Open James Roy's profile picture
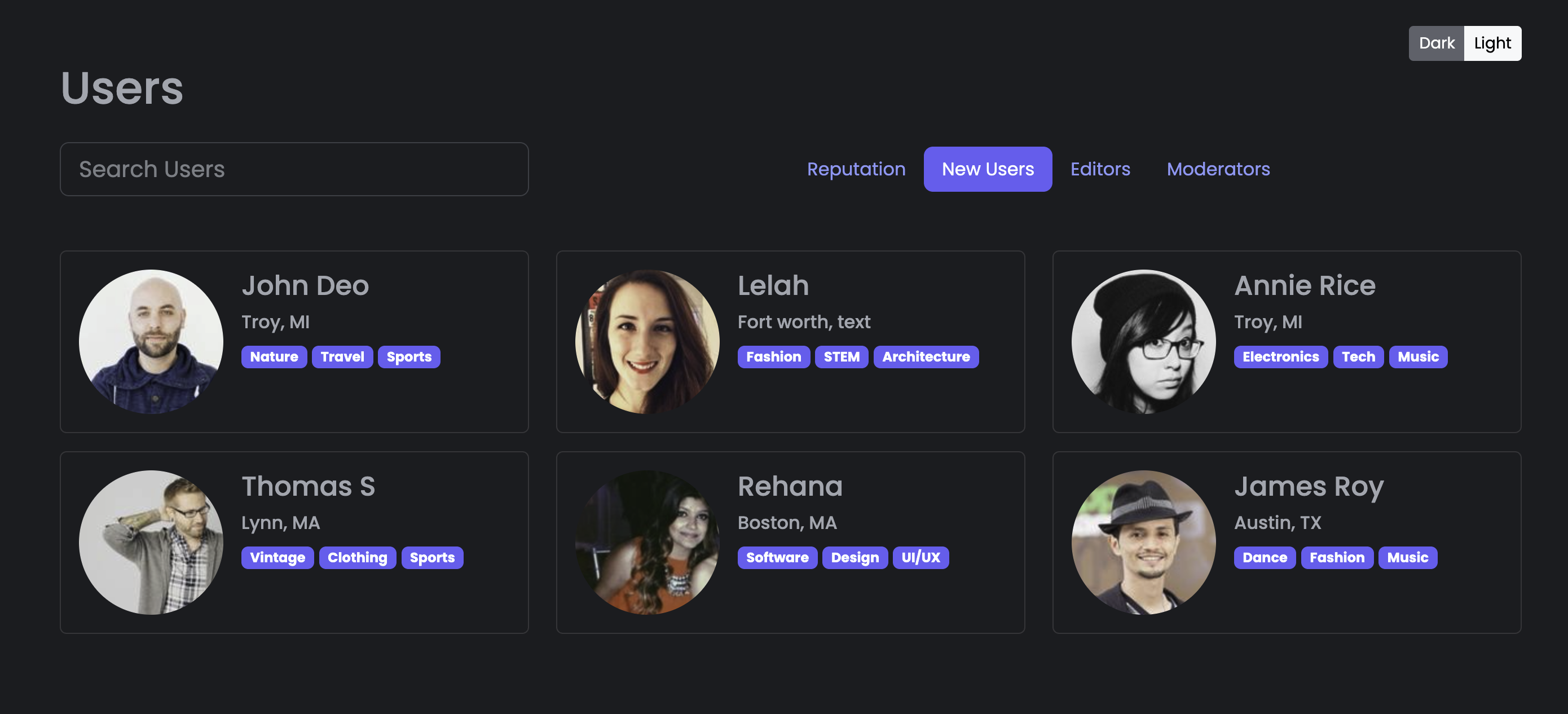The image size is (1568, 714). pos(1143,543)
